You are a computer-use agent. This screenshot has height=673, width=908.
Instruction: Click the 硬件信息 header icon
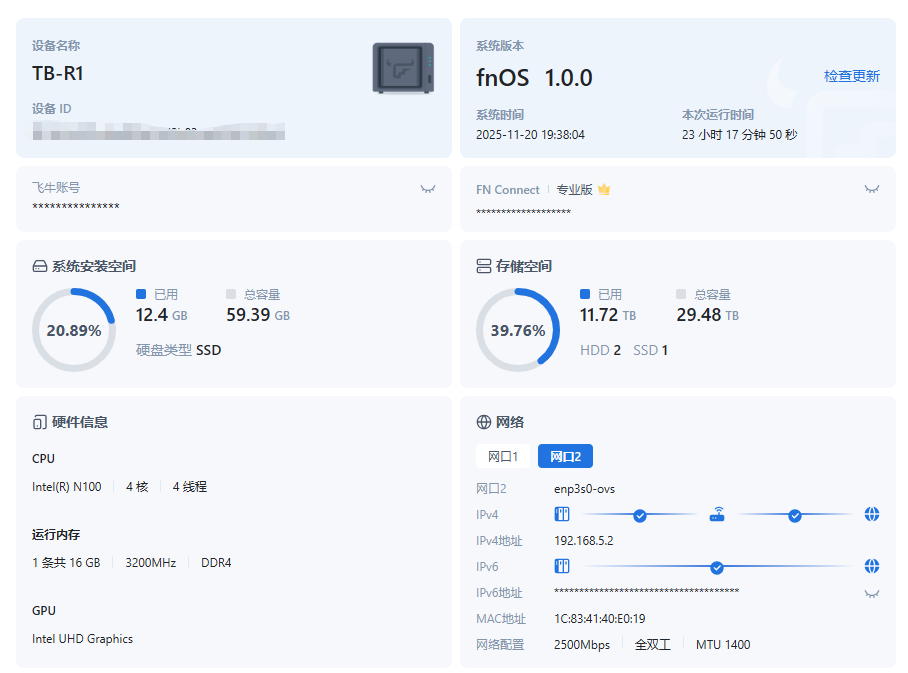point(40,422)
